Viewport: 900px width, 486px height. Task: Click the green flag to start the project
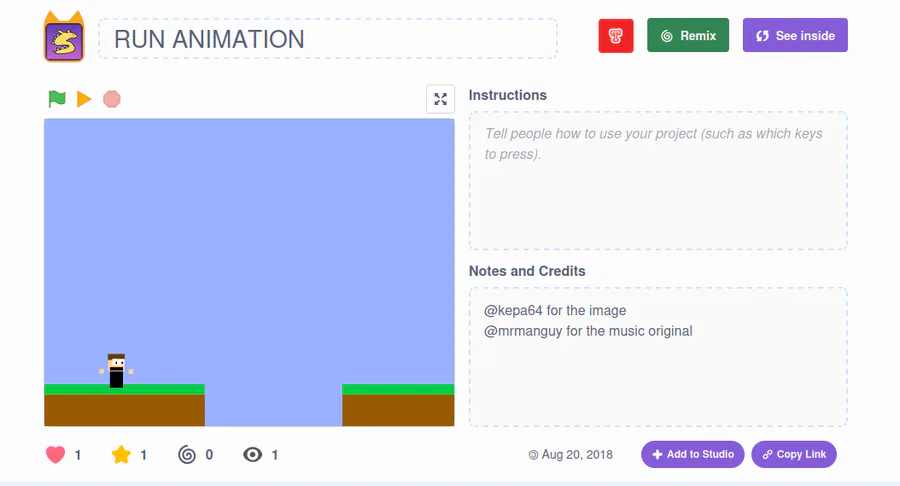pos(57,99)
